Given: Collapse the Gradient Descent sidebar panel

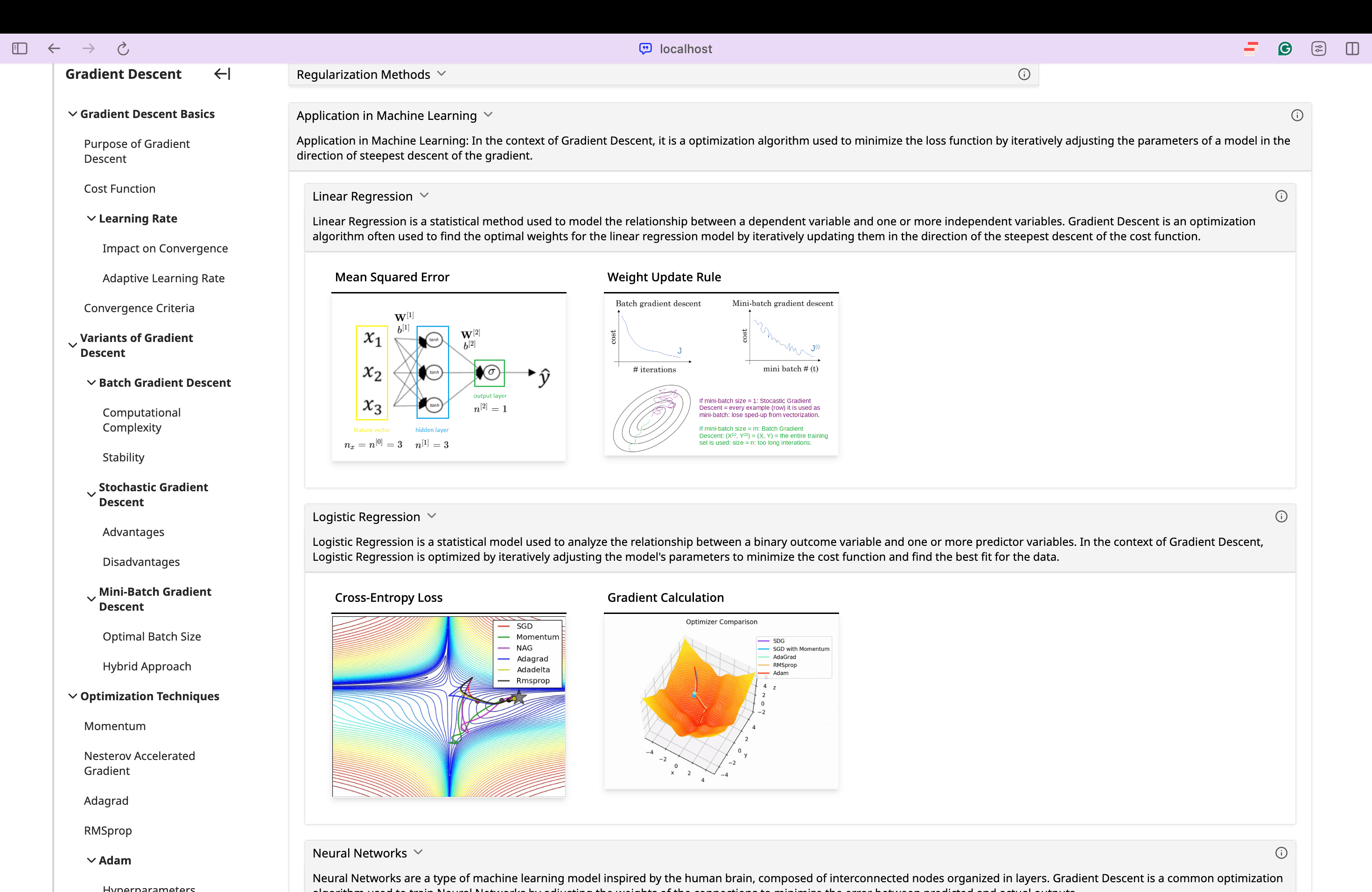Looking at the screenshot, I should coord(222,74).
